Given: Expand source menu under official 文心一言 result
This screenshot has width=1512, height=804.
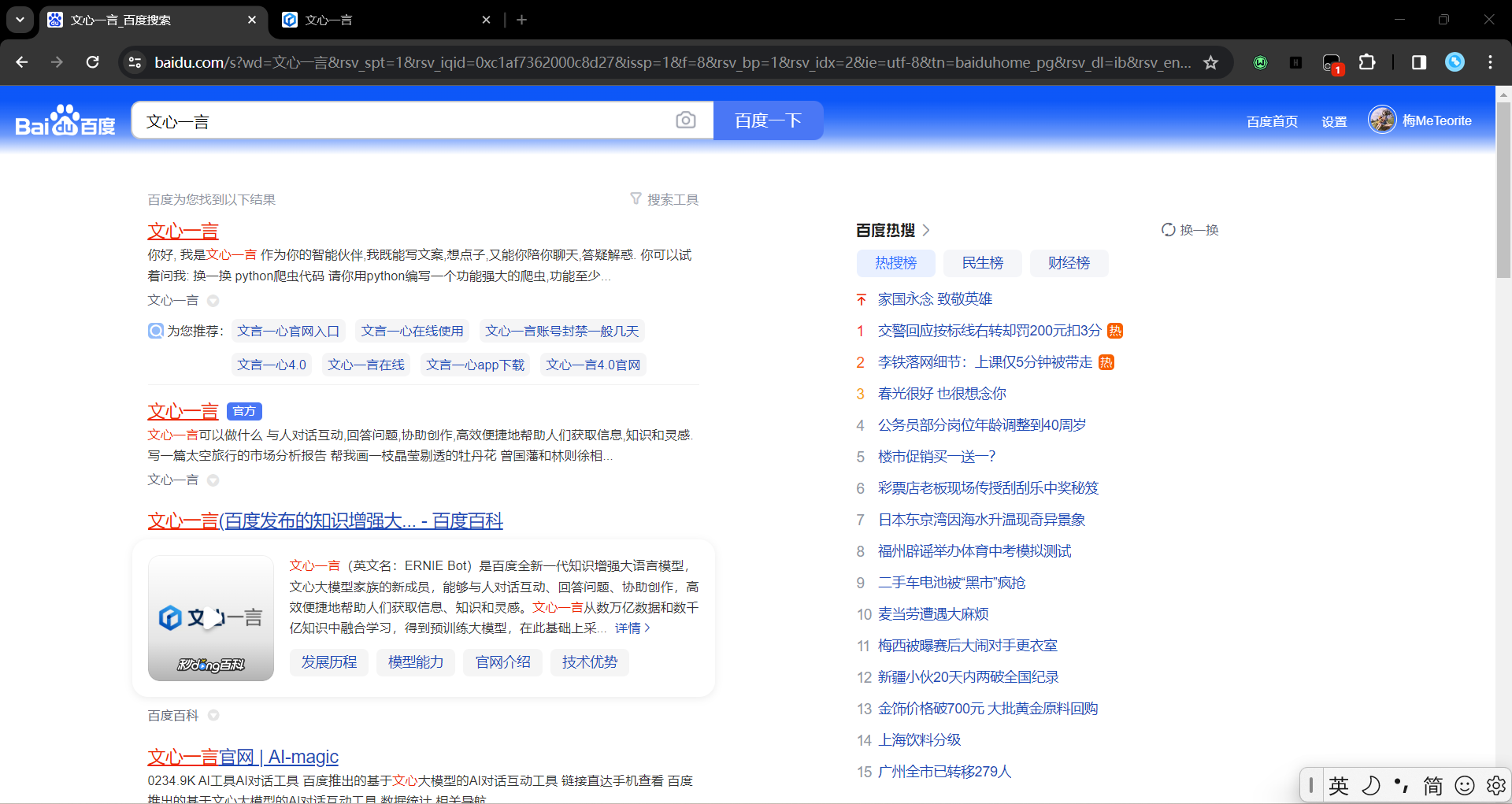Looking at the screenshot, I should (213, 480).
